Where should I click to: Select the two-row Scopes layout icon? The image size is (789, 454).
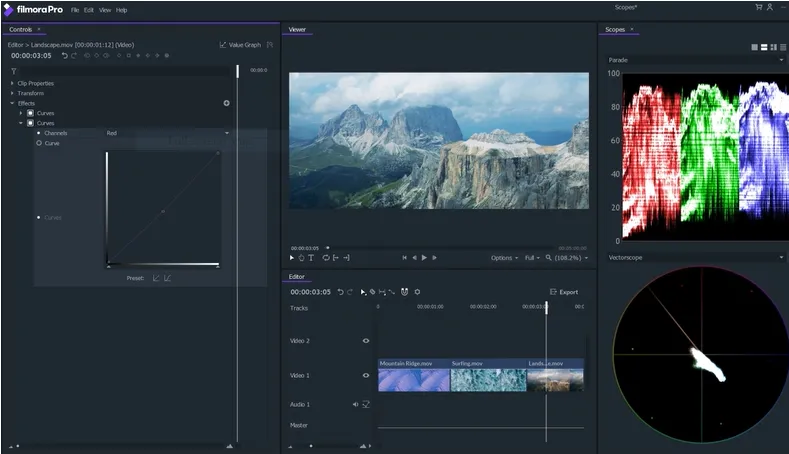pyautogui.click(x=764, y=47)
